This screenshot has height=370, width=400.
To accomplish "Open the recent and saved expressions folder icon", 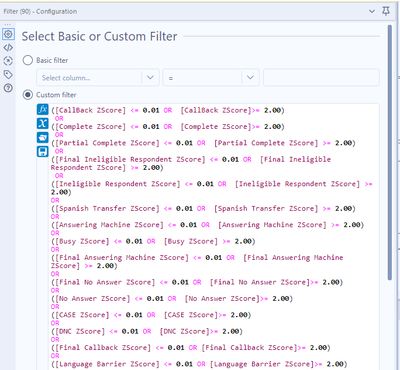I will 43,137.
